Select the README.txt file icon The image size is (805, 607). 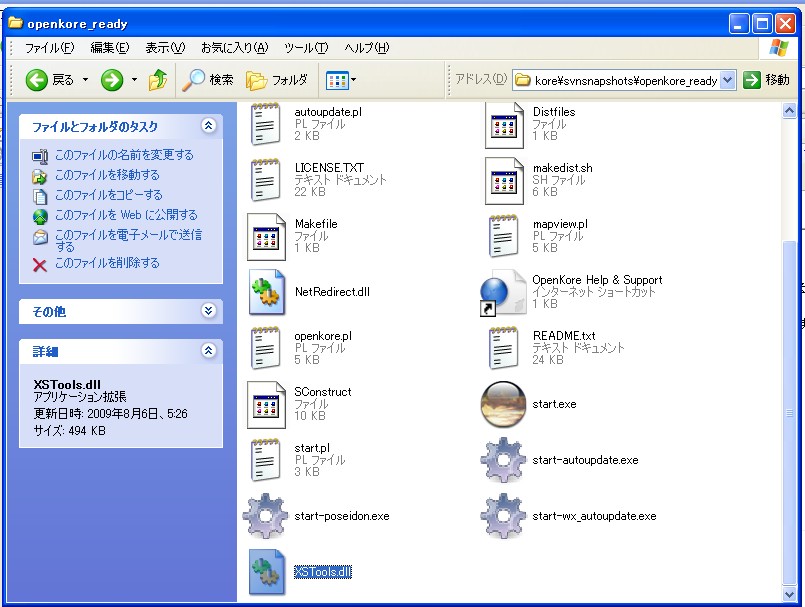[504, 348]
